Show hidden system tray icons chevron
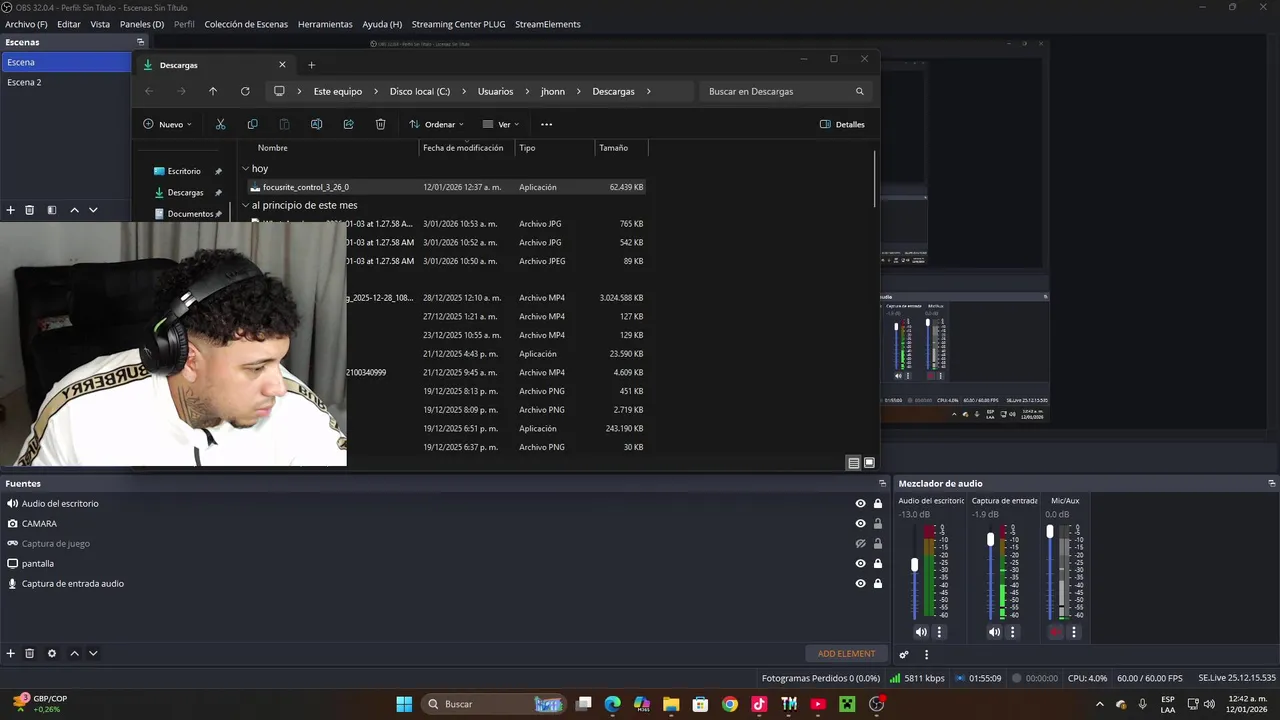1280x720 pixels. click(x=1100, y=704)
